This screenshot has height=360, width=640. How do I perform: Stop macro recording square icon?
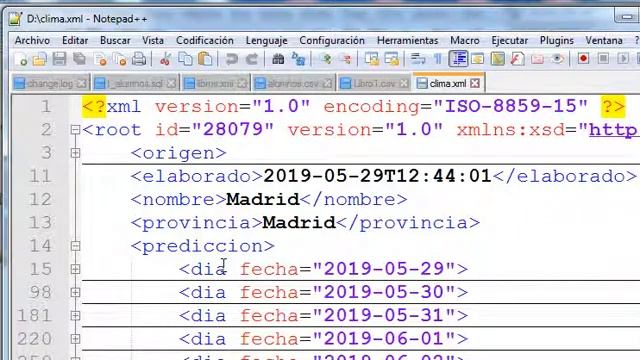(603, 59)
